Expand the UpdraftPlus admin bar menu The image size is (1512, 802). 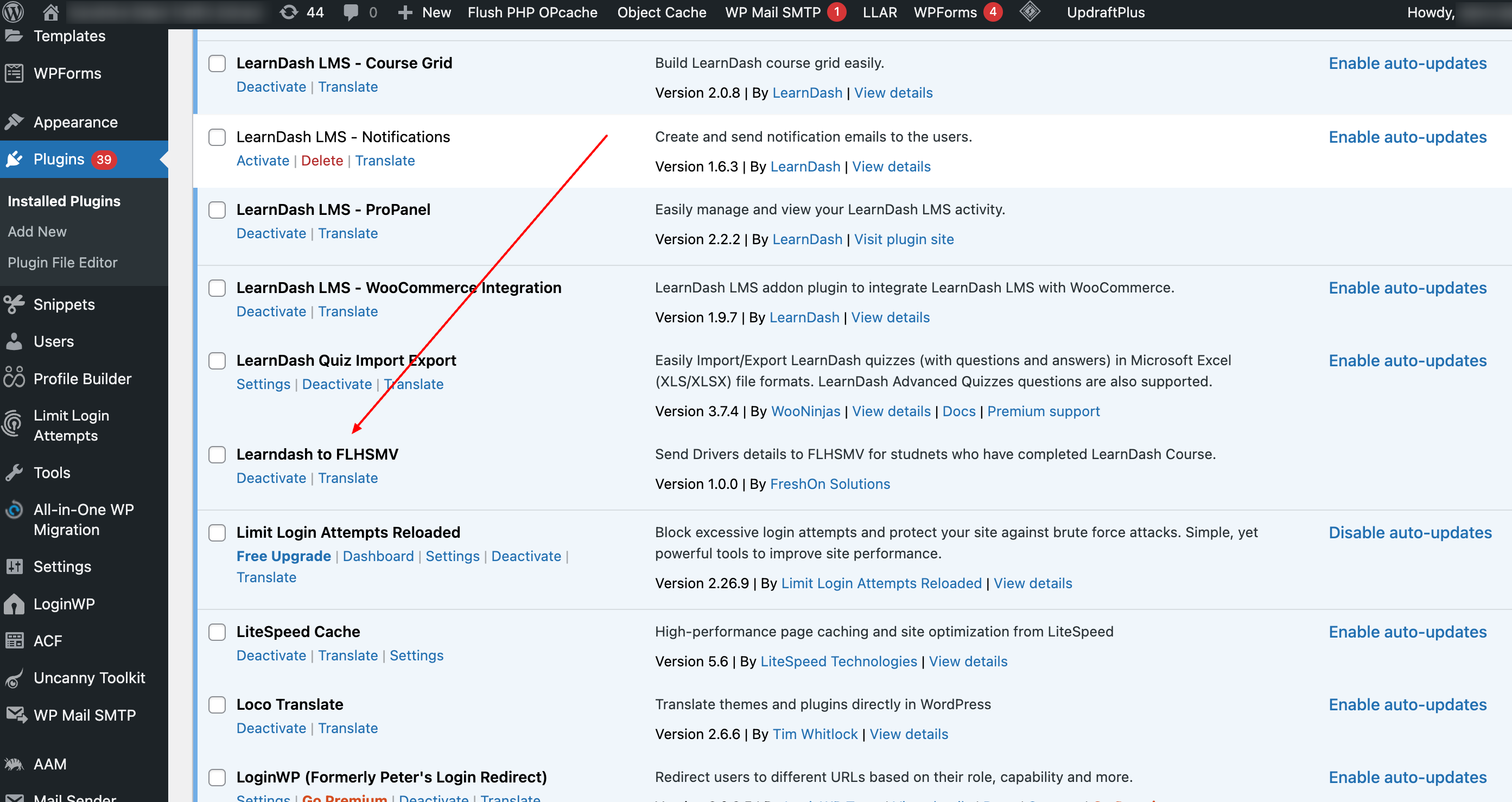click(1106, 12)
